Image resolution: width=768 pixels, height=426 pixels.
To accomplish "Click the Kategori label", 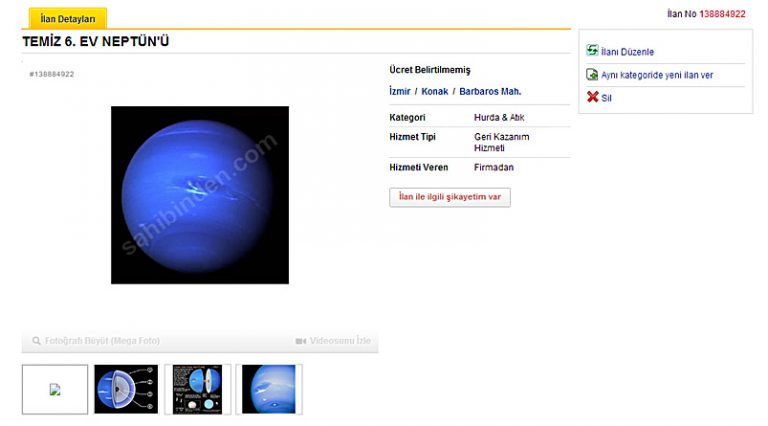I will tap(407, 118).
